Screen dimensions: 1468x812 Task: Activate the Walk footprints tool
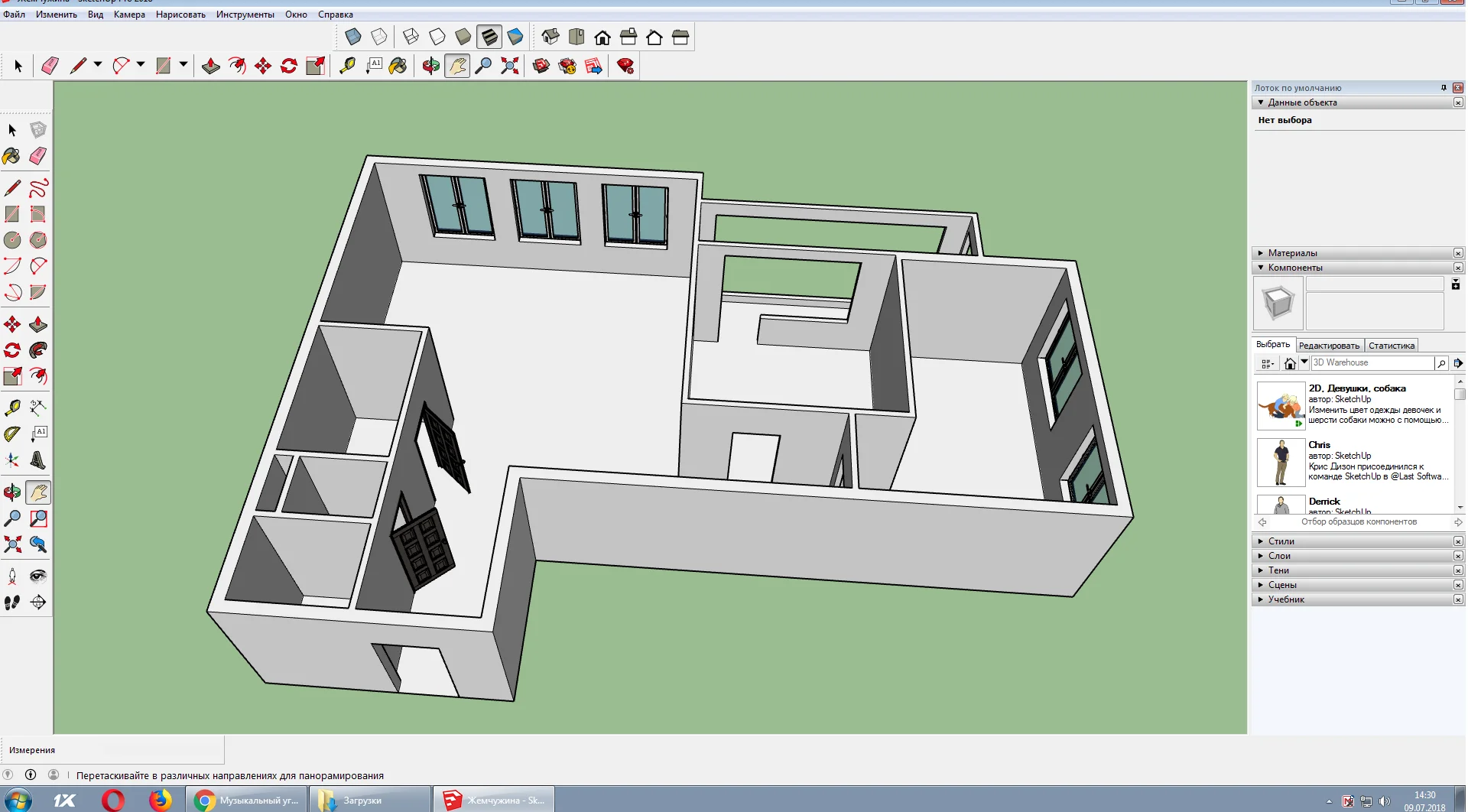[12, 603]
